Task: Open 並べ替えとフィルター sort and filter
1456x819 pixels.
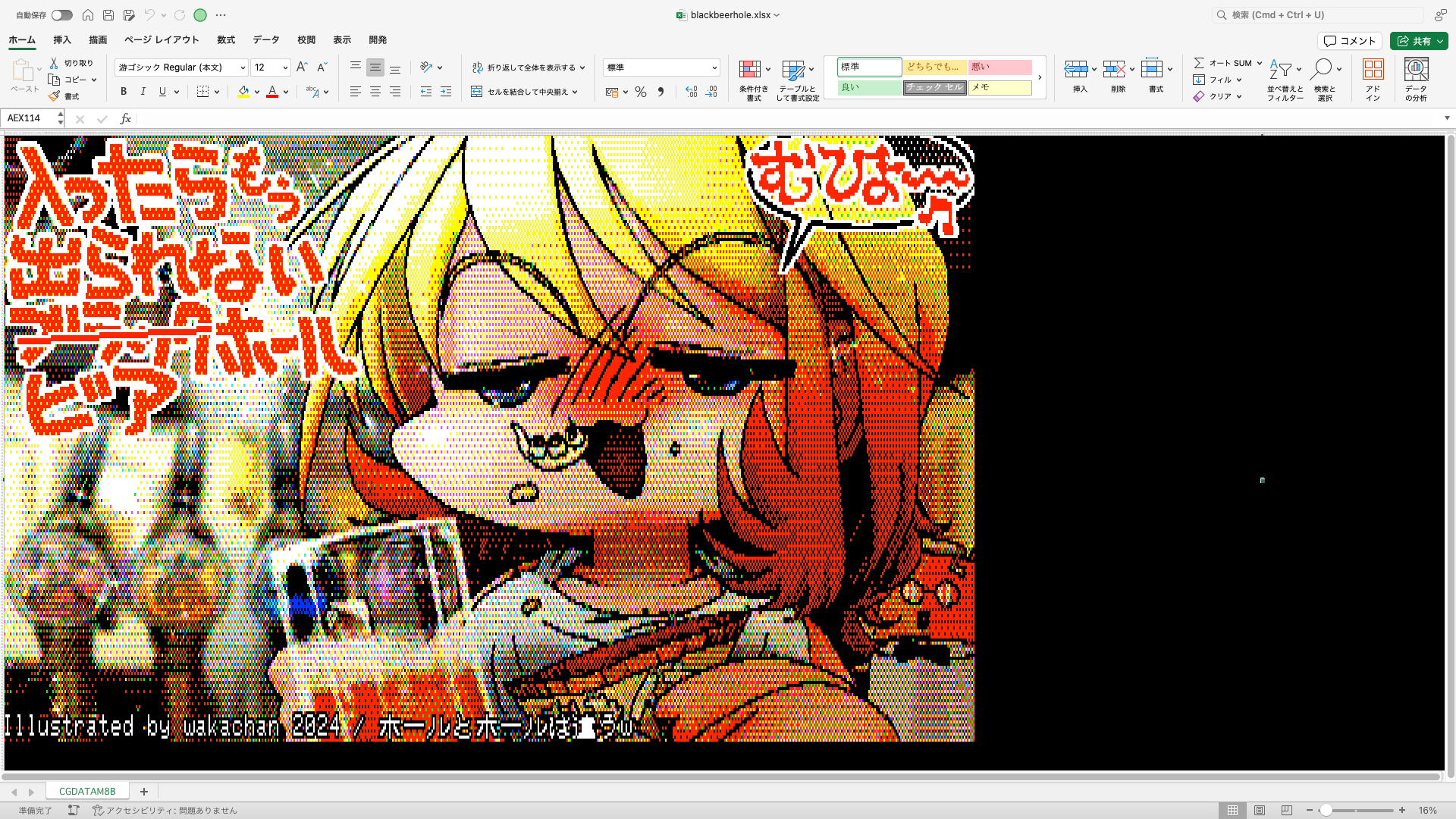Action: [1285, 80]
